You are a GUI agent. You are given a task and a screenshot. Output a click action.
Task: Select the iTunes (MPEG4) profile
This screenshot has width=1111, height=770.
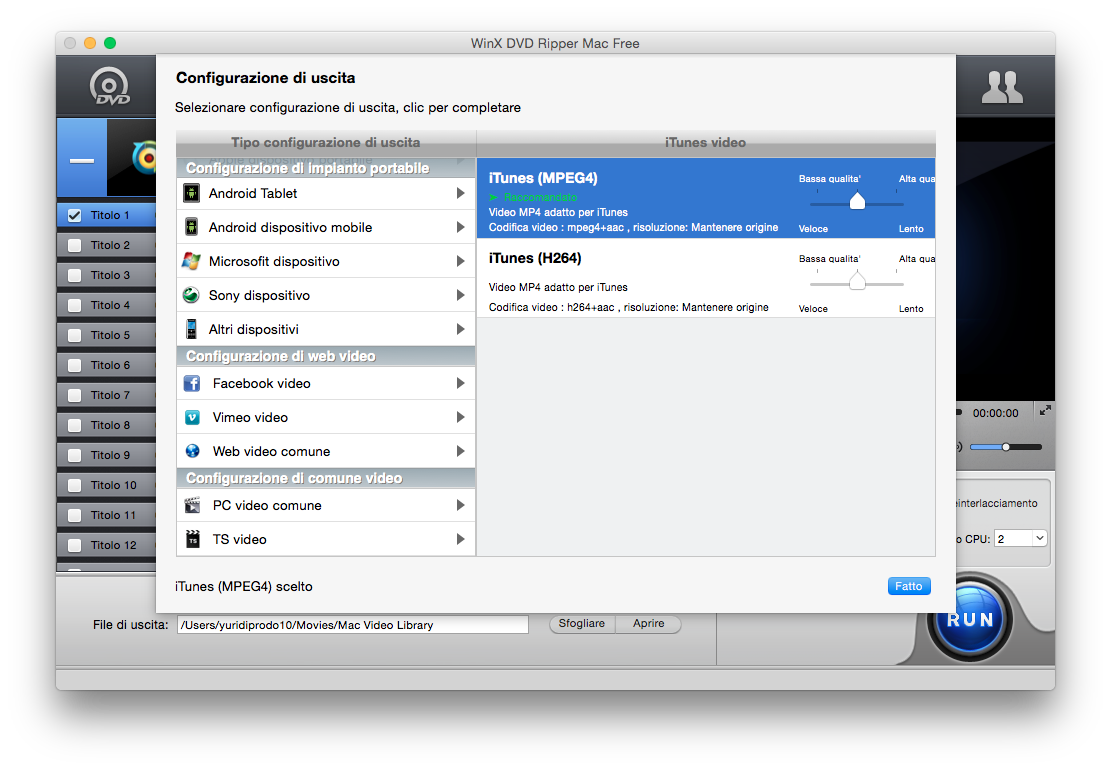pos(706,198)
